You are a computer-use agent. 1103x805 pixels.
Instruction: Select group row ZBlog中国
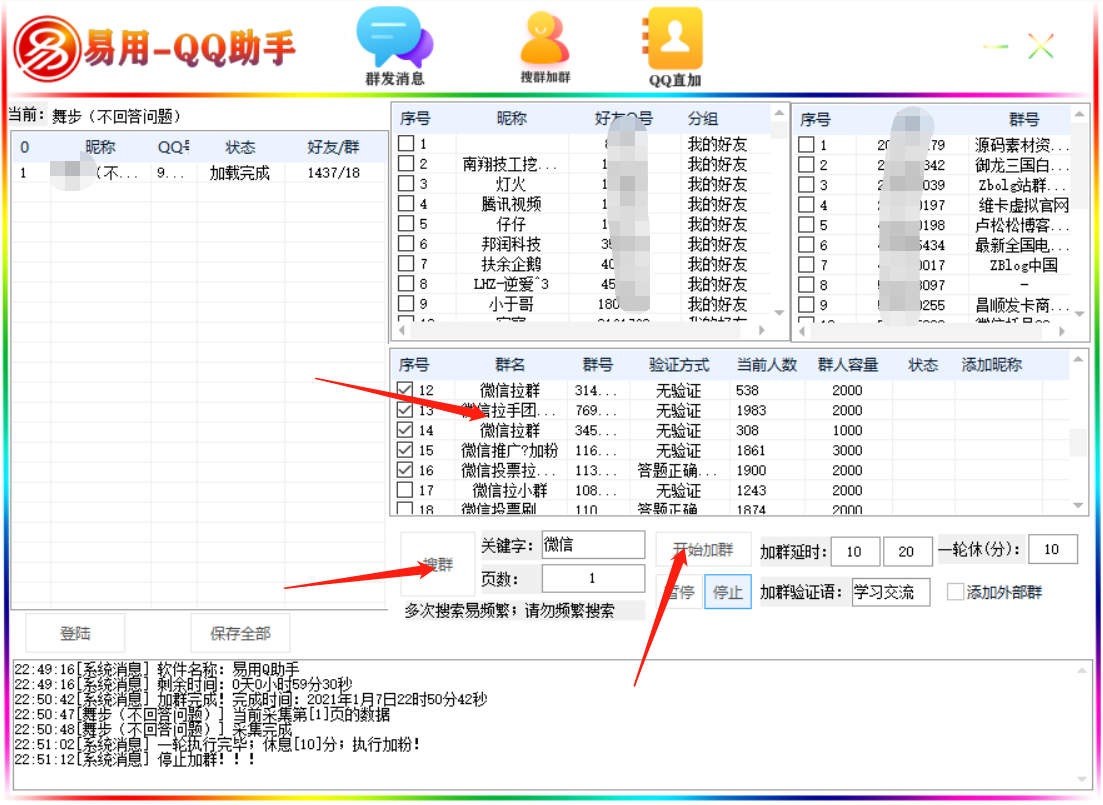(x=933, y=265)
